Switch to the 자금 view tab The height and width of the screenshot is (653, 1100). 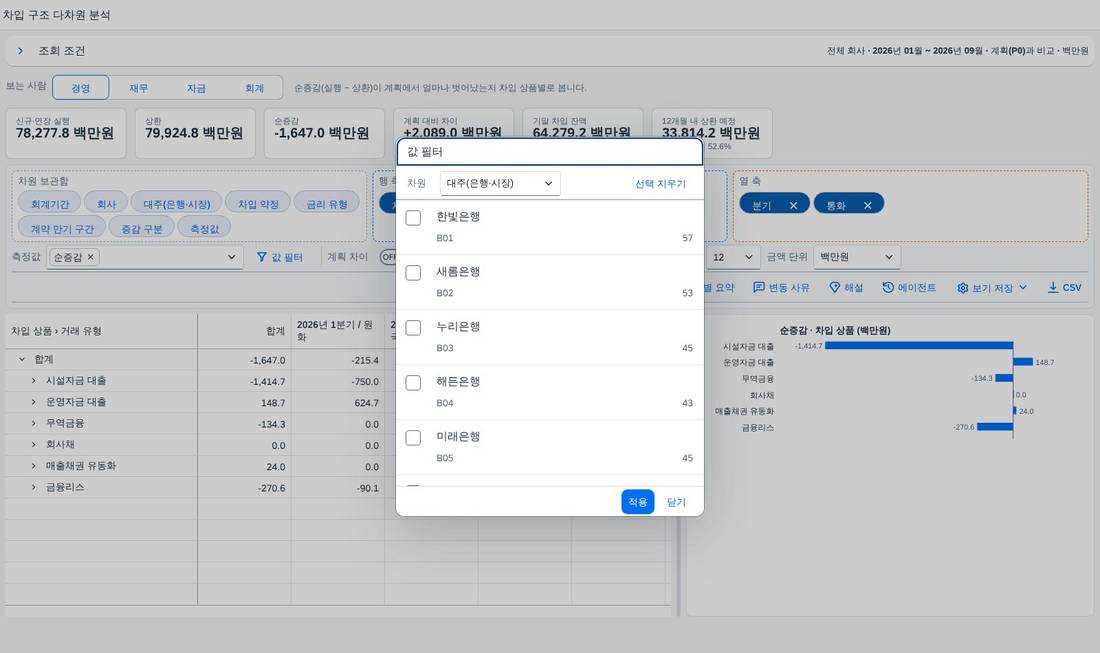(196, 88)
